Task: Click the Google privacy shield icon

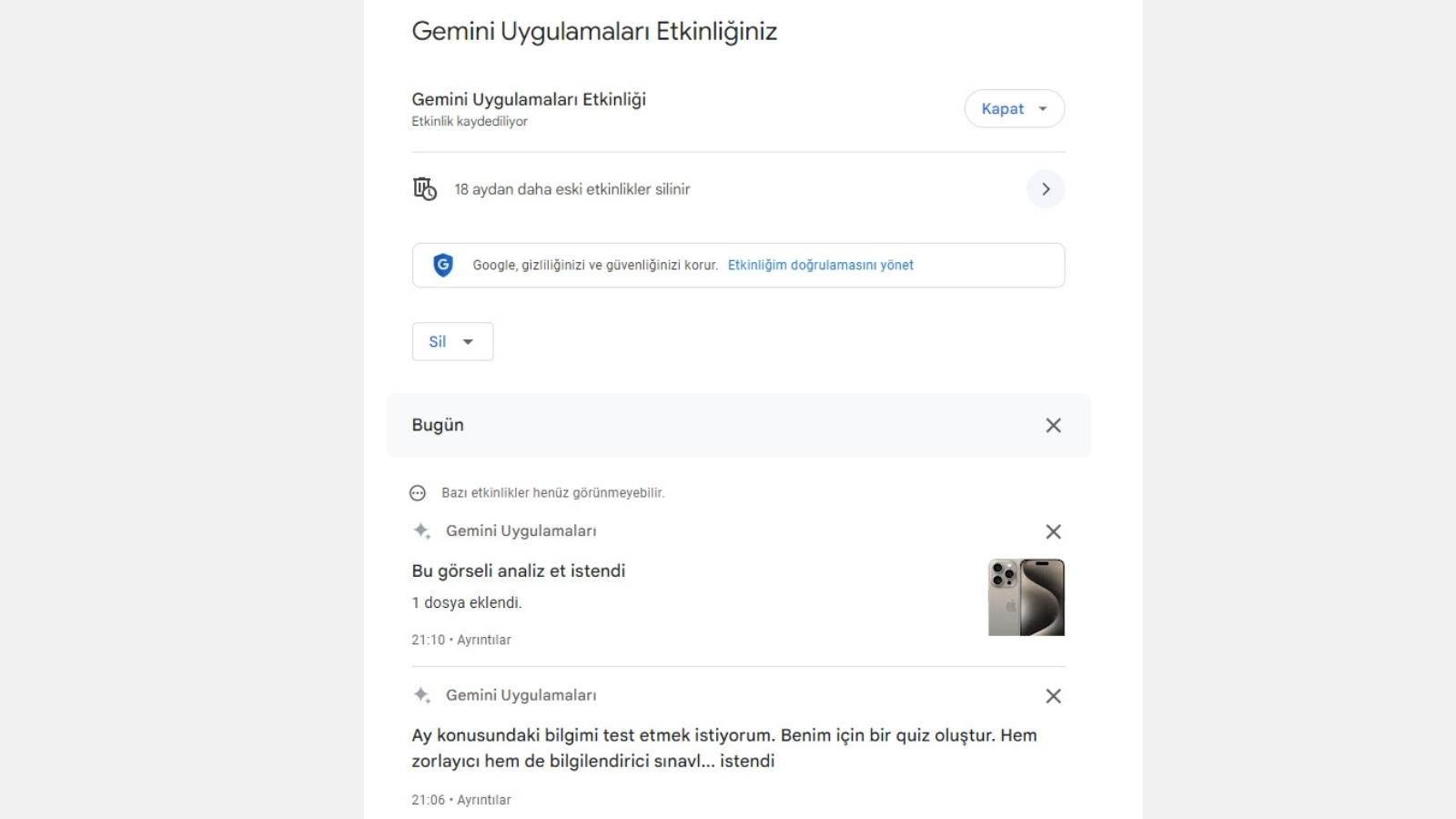Action: [x=443, y=265]
